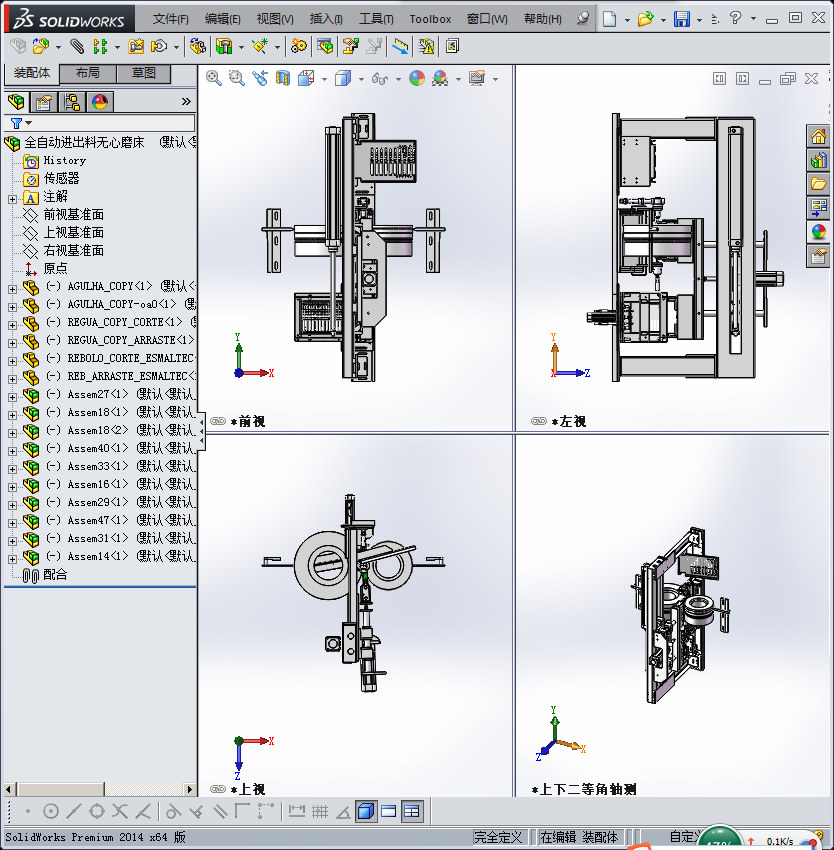Open the File Explorer folder icon in task pane
The width and height of the screenshot is (834, 850).
[818, 183]
